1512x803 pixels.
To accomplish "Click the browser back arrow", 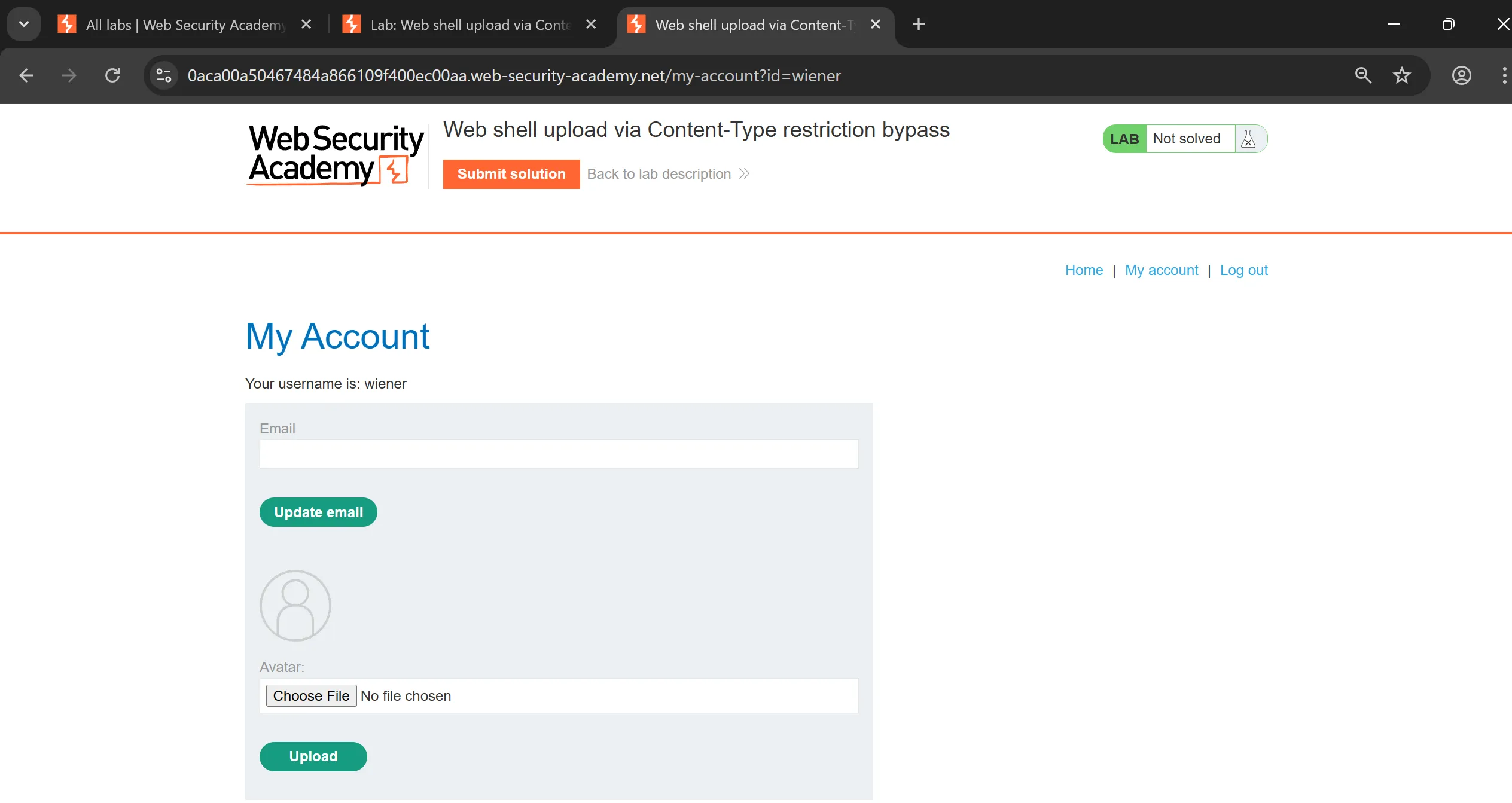I will pos(26,75).
